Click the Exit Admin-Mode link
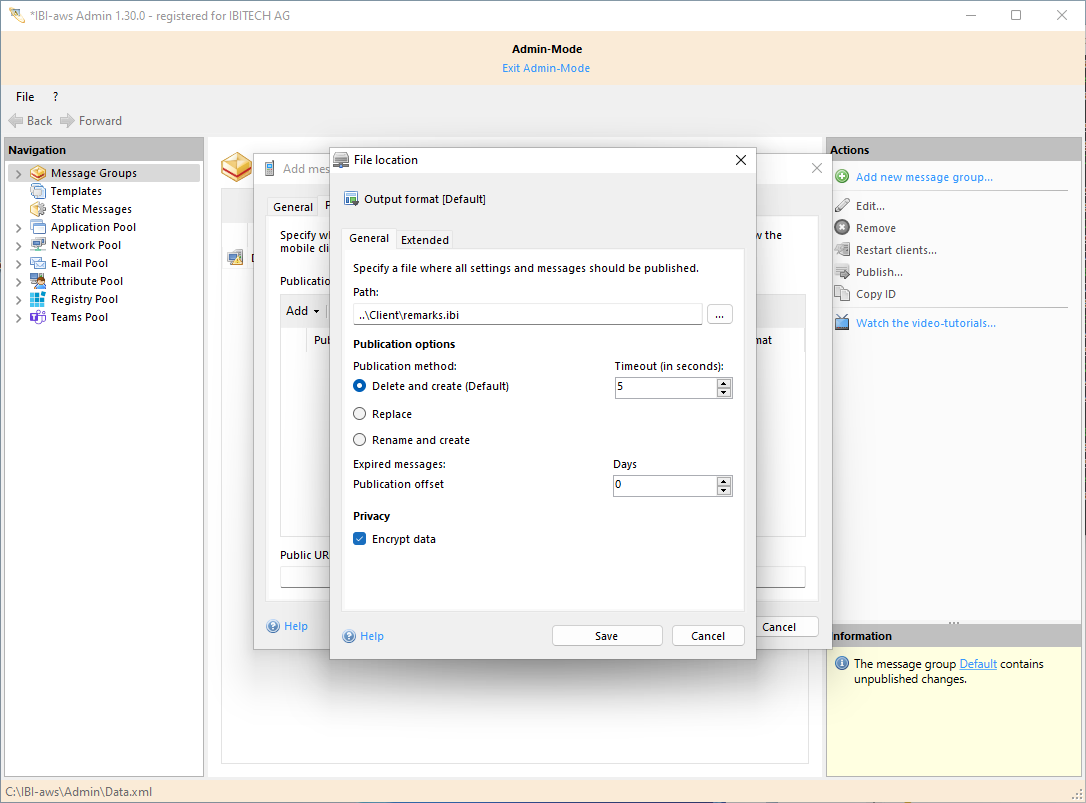1086x803 pixels. (x=546, y=67)
